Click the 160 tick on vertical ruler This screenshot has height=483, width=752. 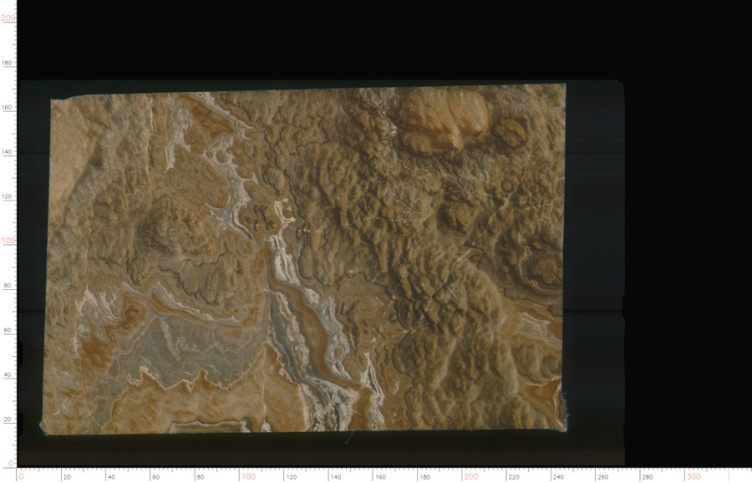[7, 107]
